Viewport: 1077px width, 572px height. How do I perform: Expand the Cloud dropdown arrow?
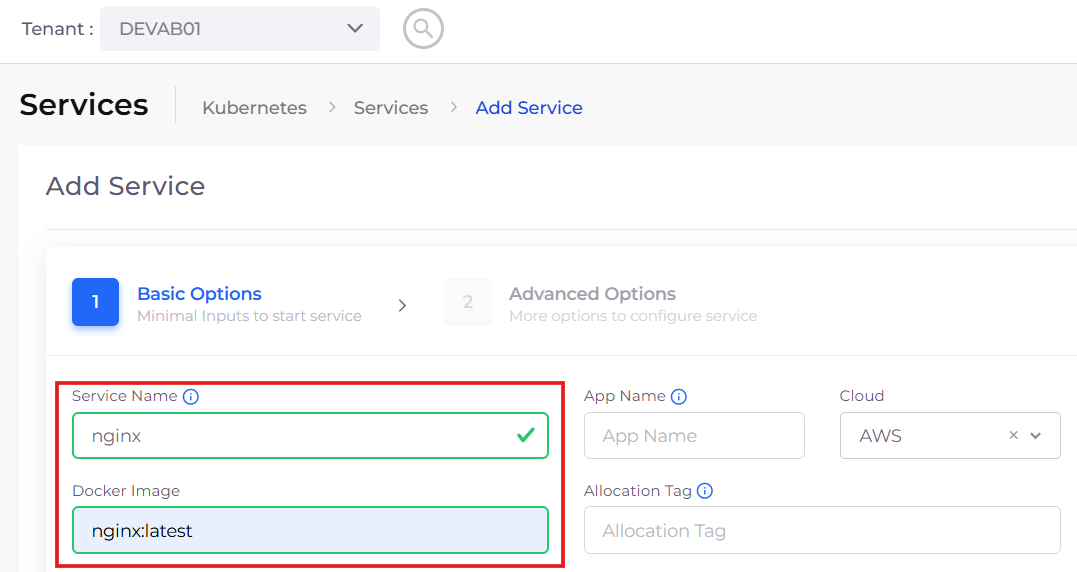tap(1036, 436)
